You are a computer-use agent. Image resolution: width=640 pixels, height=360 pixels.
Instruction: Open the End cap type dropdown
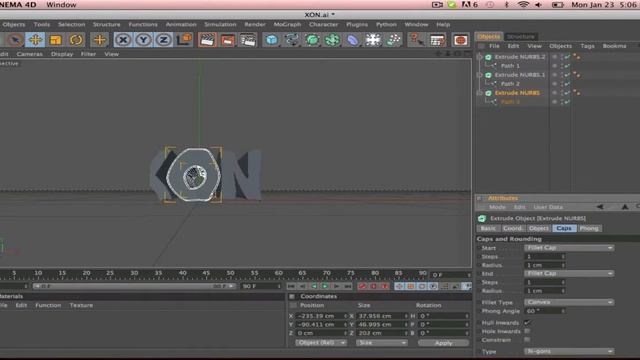point(569,273)
